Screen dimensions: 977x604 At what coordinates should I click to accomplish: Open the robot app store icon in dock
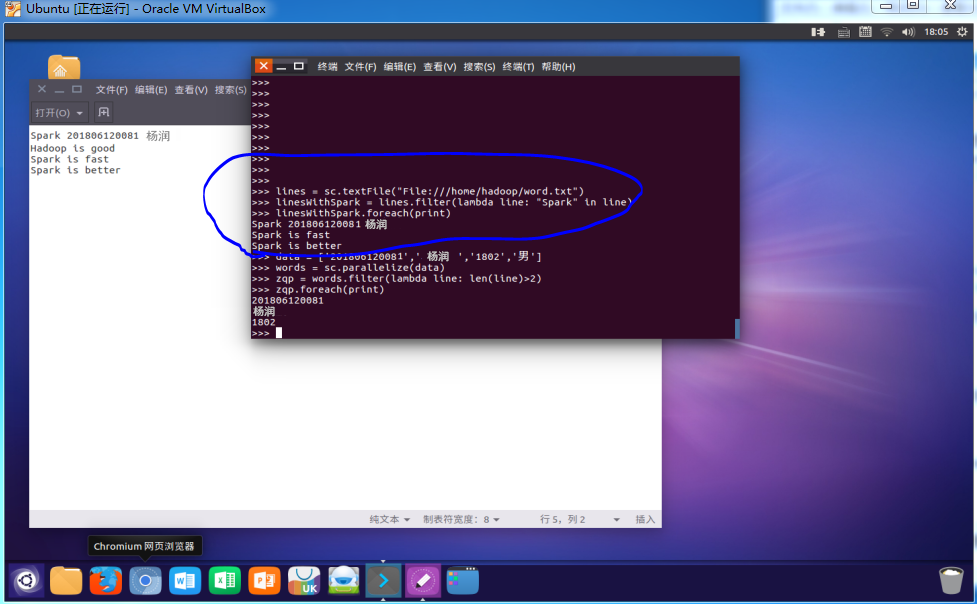344,581
